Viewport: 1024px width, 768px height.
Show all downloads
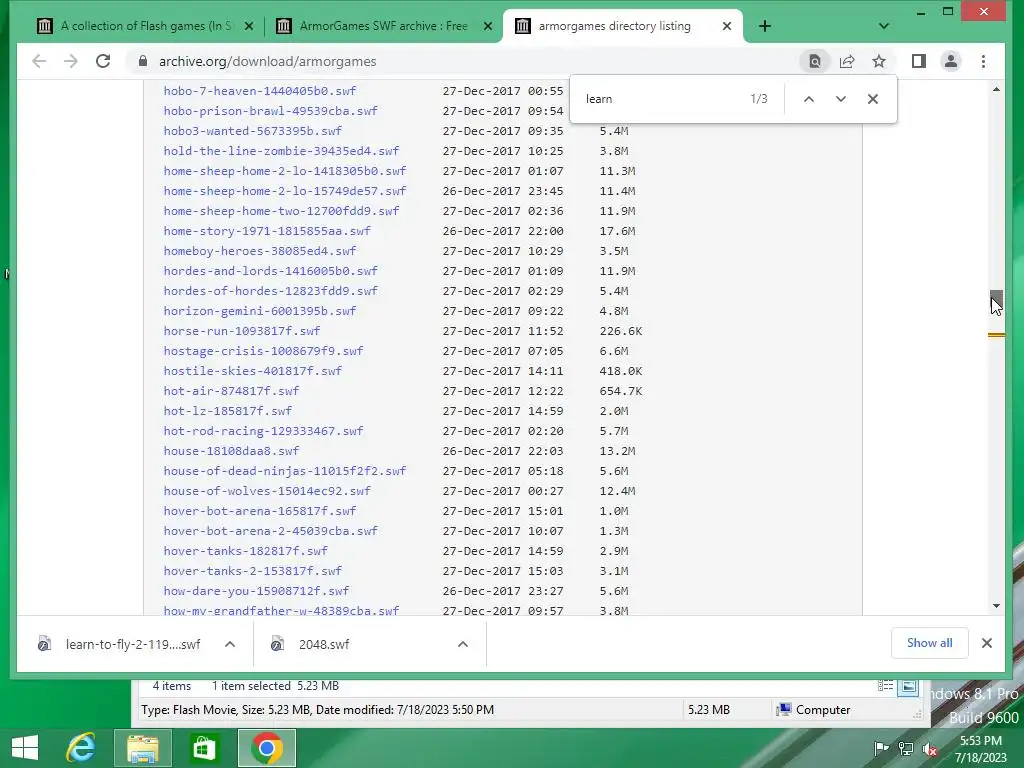click(929, 643)
